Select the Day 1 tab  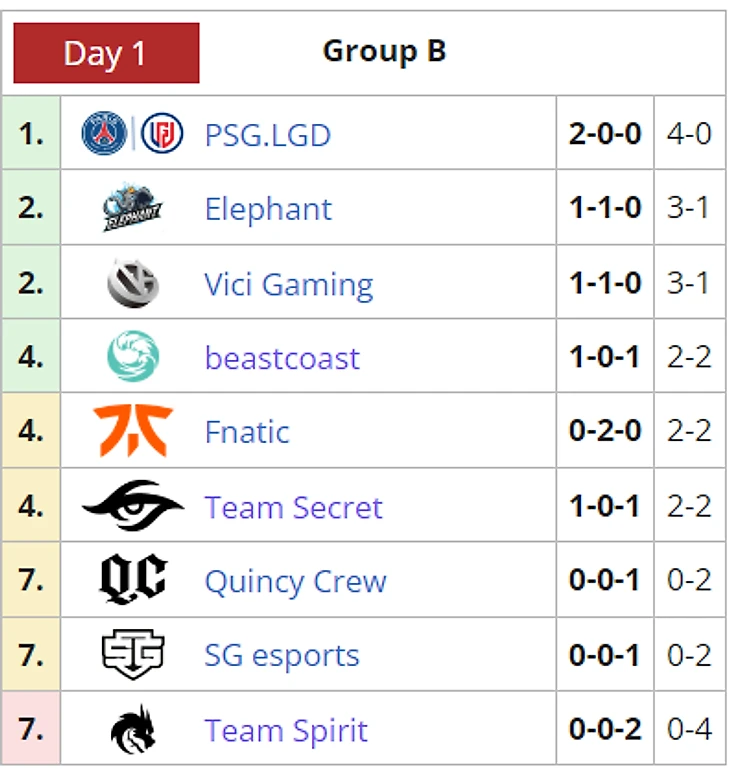[105, 53]
